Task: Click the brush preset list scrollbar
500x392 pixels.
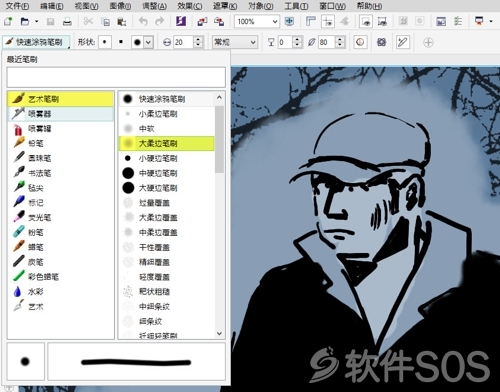Action: point(219,139)
